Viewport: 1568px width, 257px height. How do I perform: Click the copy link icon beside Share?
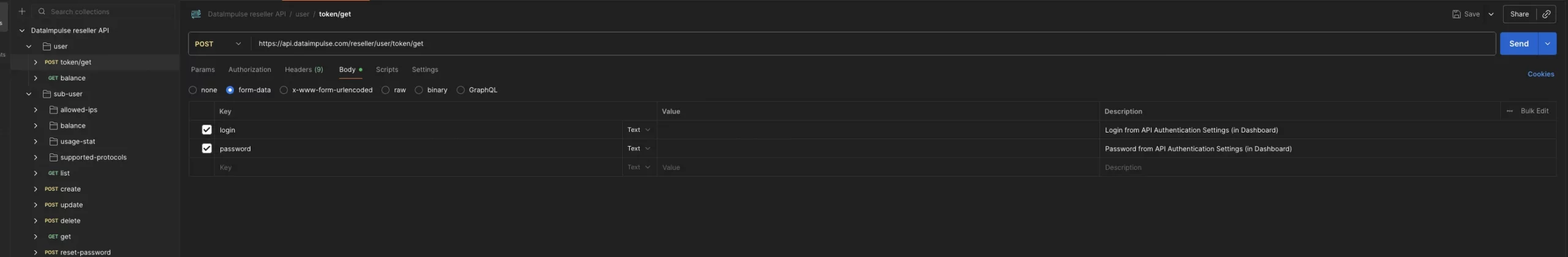1546,14
